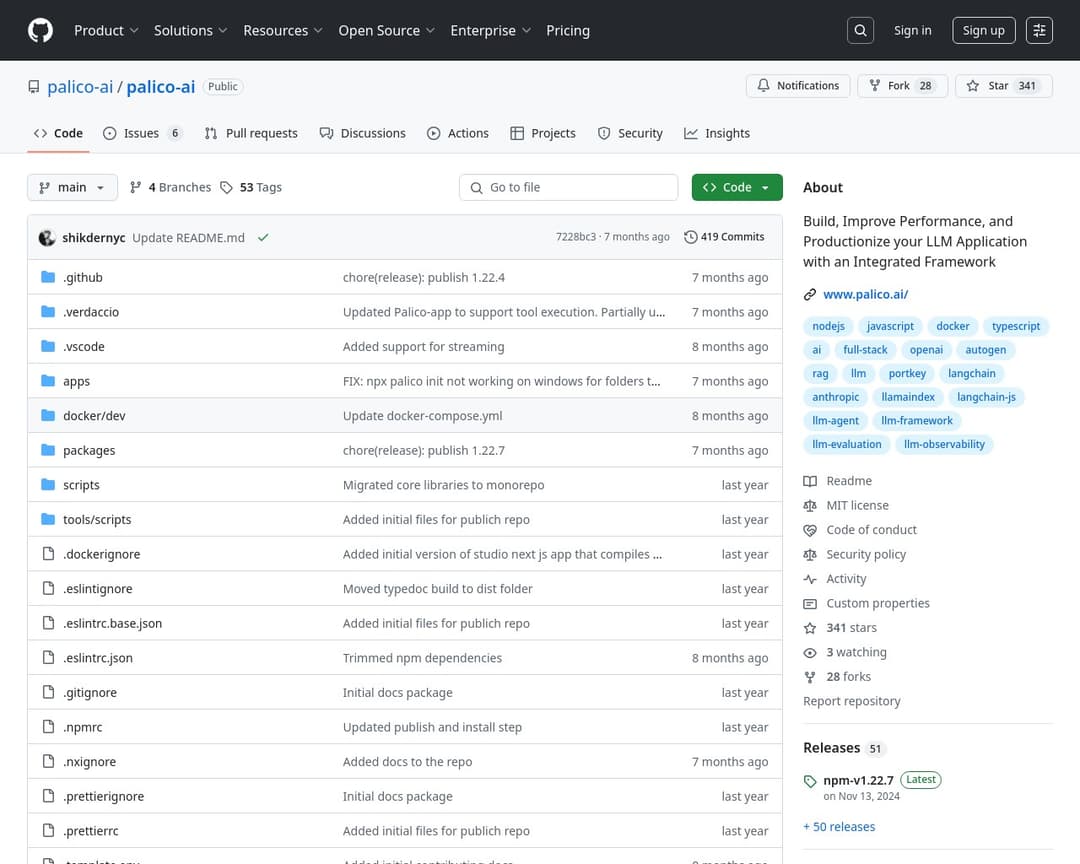Viewport: 1080px width, 864px height.
Task: Click the scripts folder icon
Action: click(48, 484)
